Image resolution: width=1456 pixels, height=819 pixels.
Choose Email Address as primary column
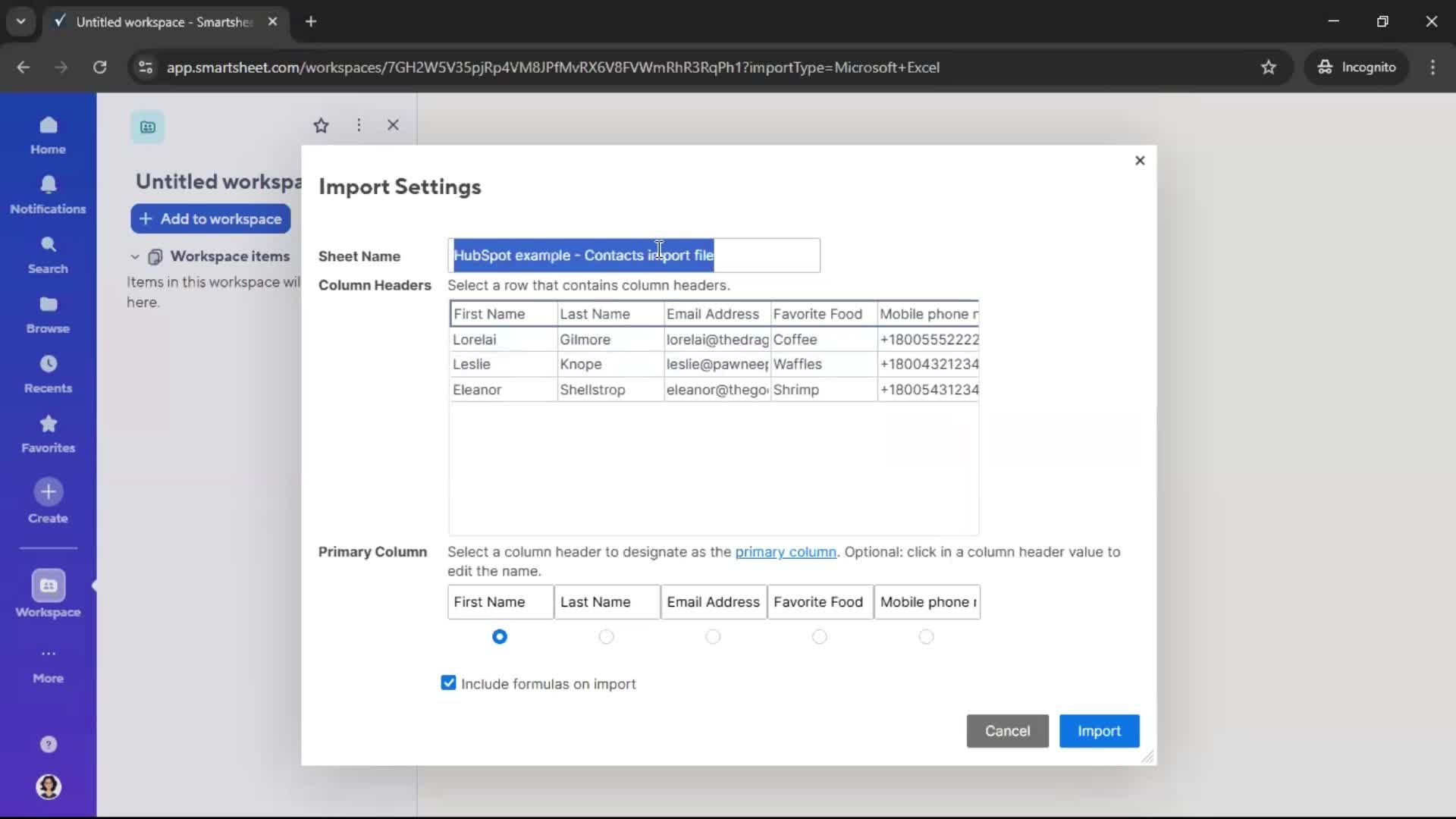coord(714,637)
